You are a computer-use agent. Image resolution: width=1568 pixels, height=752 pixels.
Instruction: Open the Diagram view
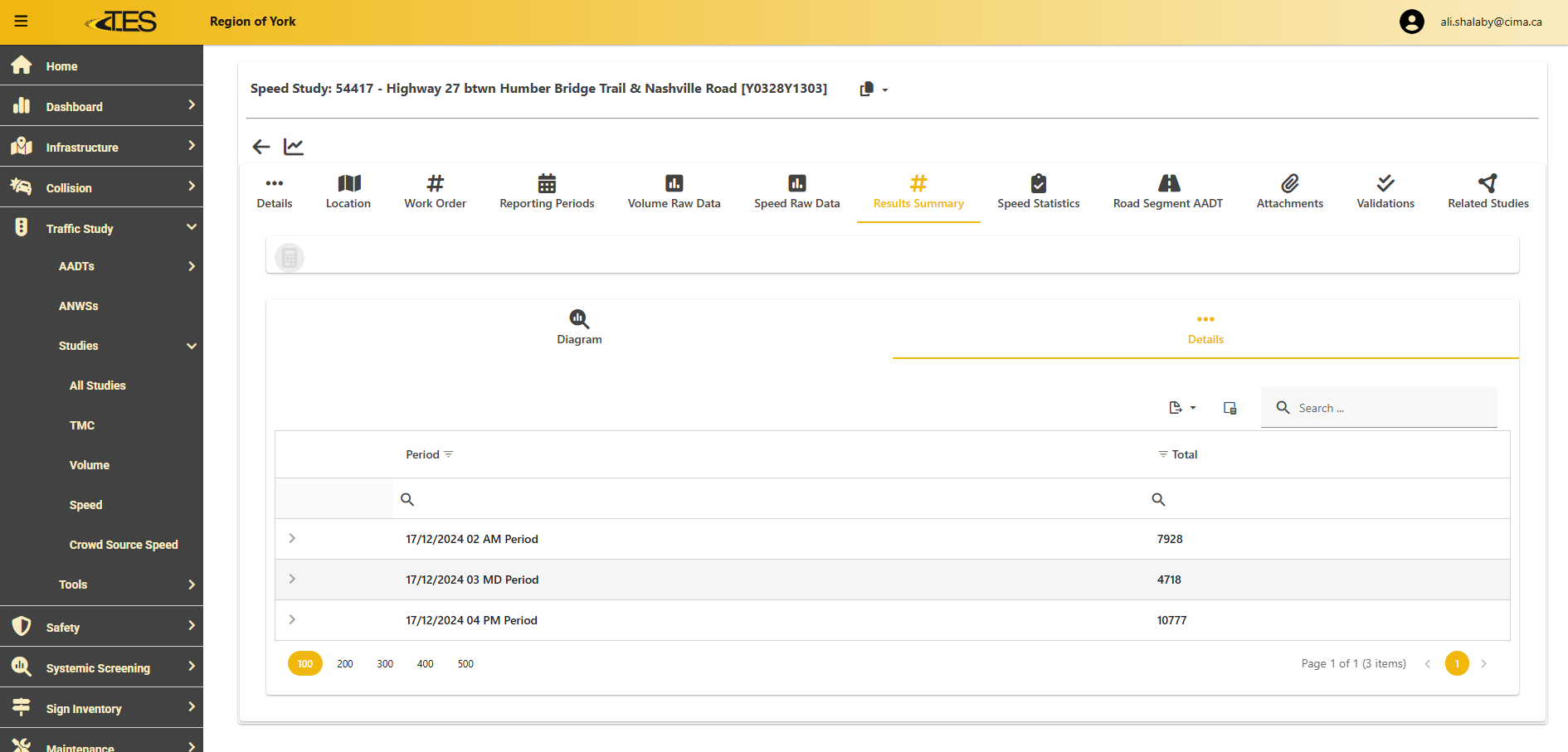579,327
